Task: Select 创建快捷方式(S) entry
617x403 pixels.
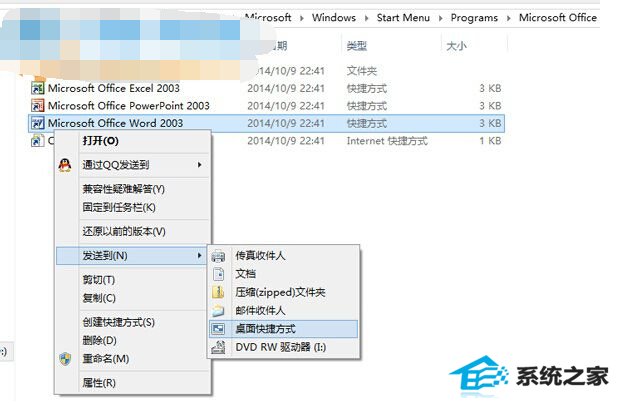Action: point(133,322)
